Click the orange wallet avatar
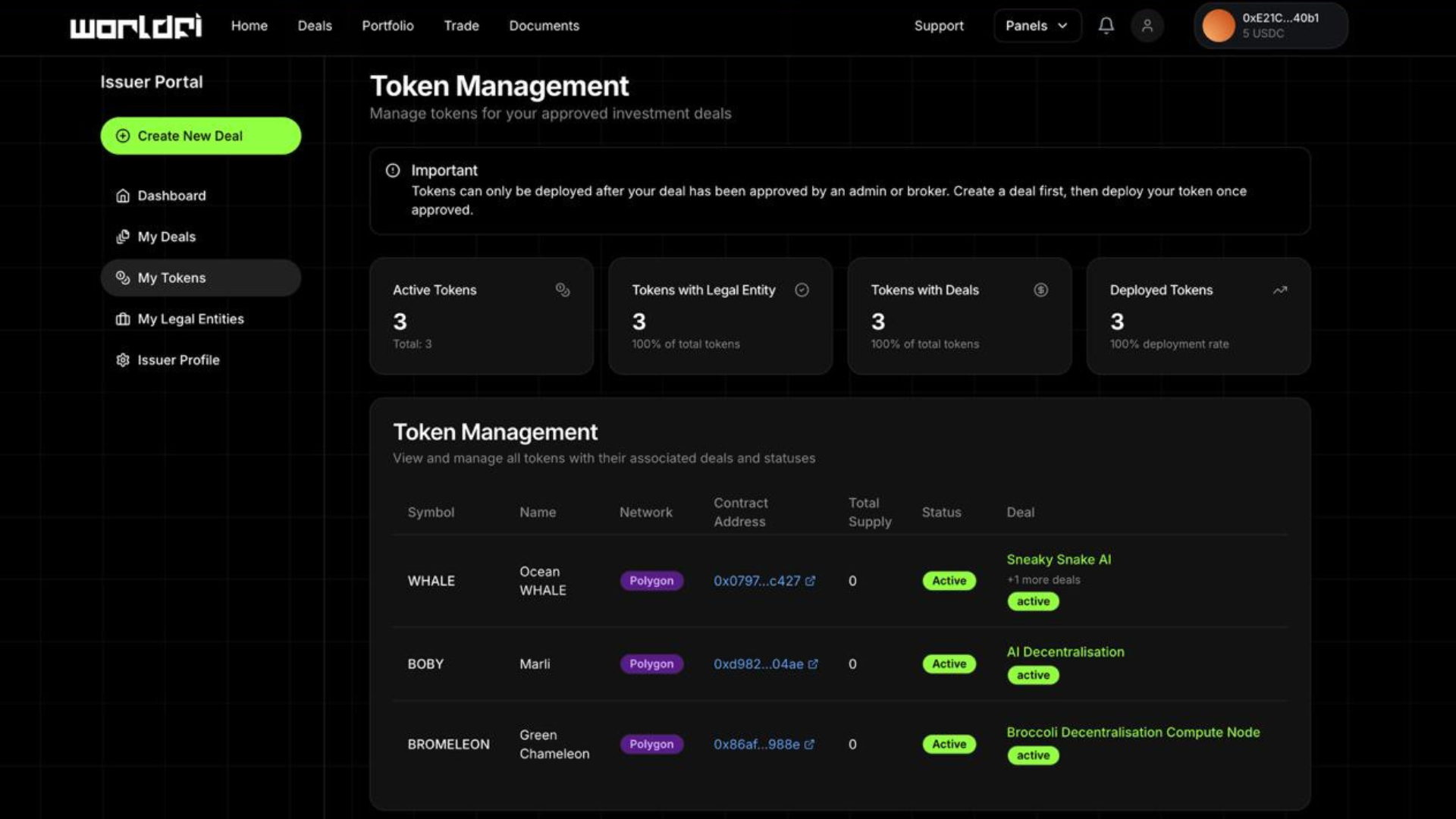 click(x=1219, y=26)
